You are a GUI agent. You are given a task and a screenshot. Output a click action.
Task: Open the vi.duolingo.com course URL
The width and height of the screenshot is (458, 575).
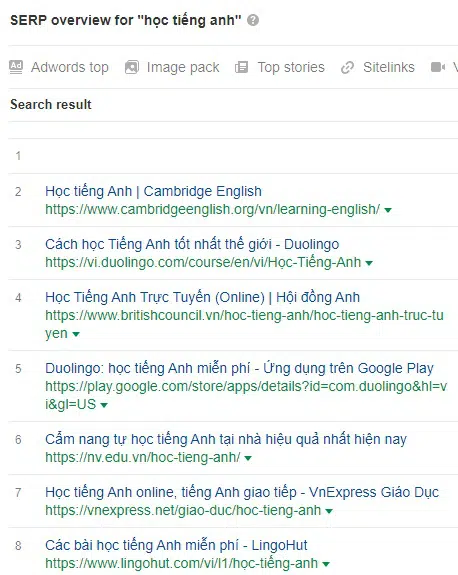203,263
